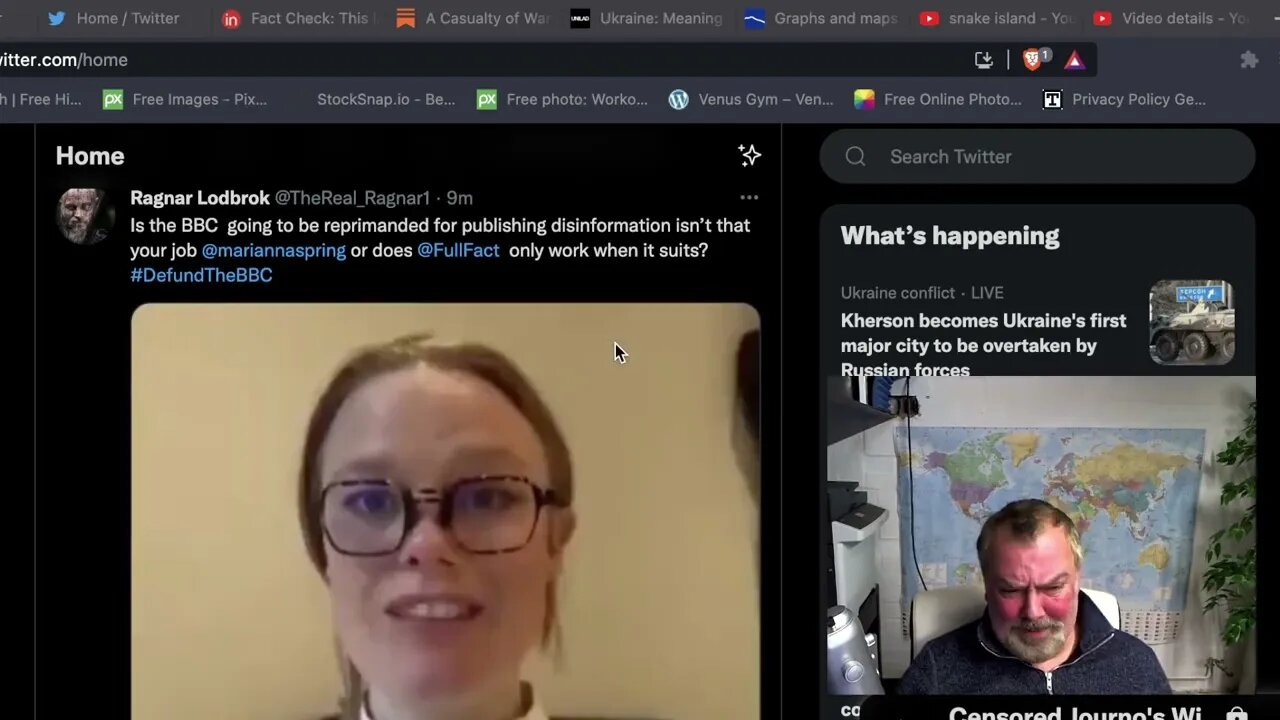
Task: Open Kherson becomes Ukraine's first major city story
Action: tap(983, 345)
